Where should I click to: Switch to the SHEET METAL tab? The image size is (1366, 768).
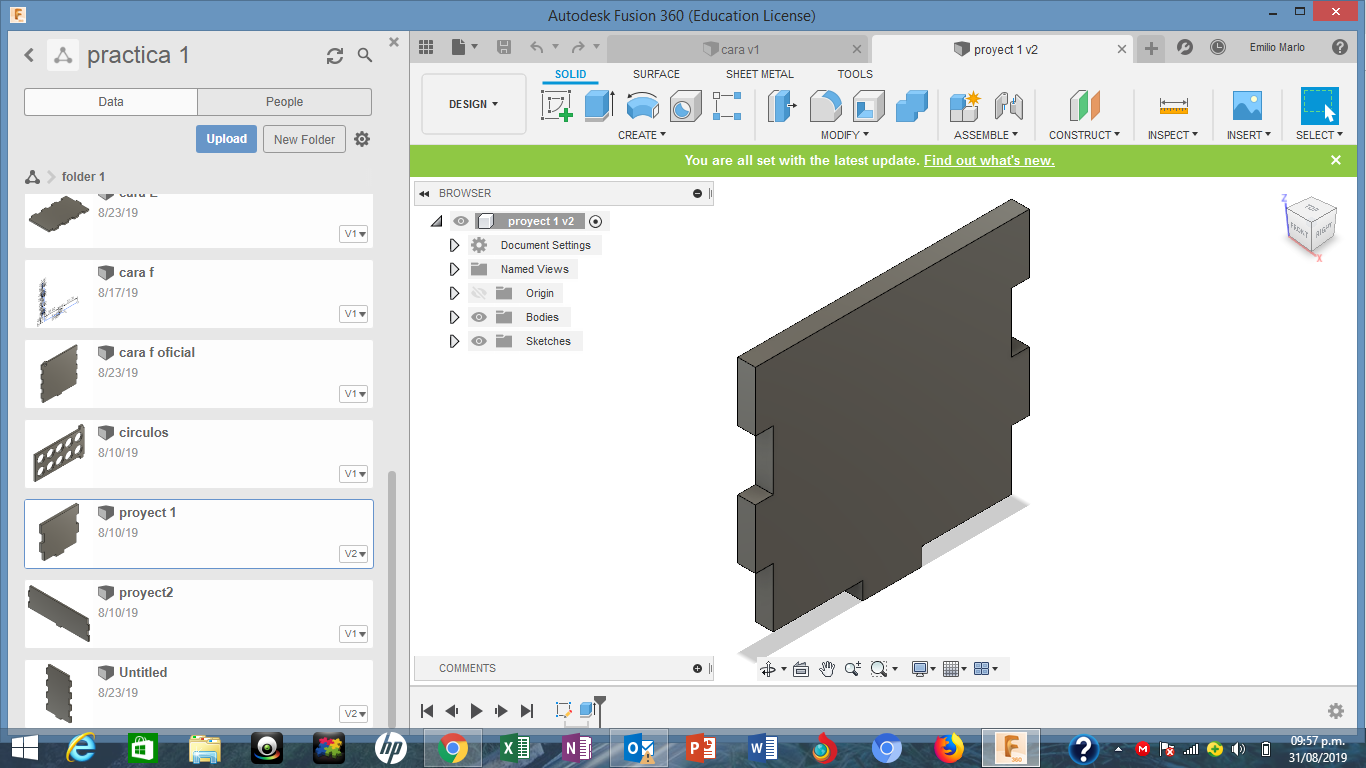[760, 74]
